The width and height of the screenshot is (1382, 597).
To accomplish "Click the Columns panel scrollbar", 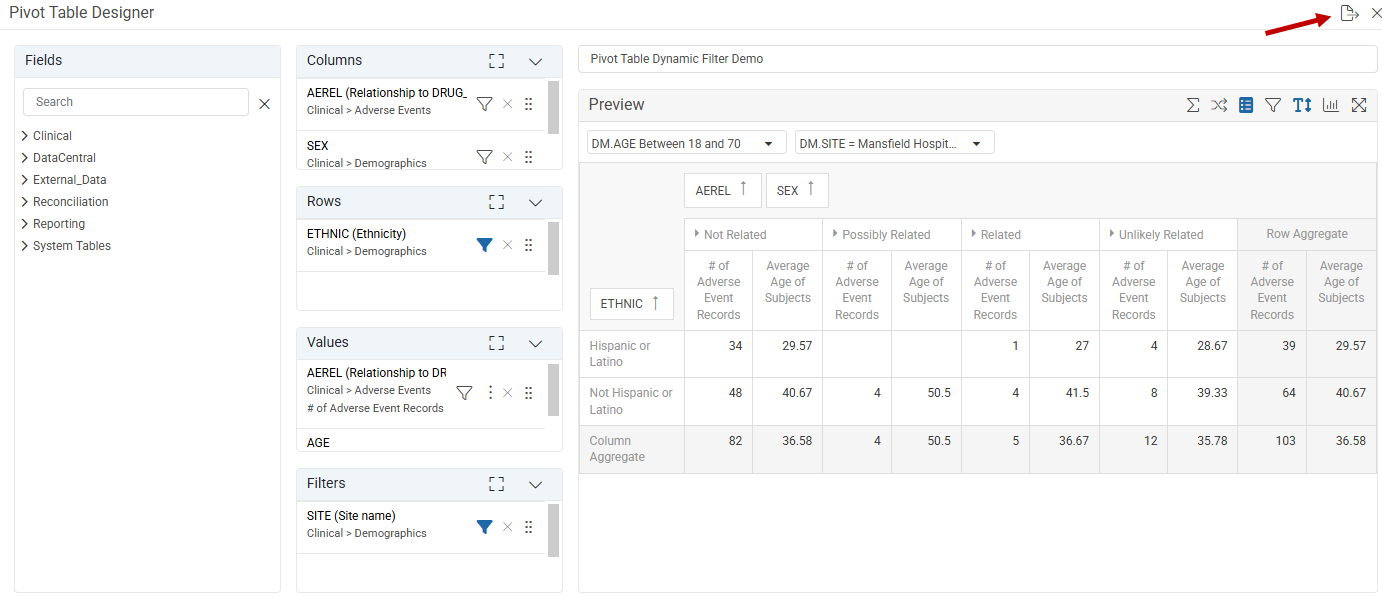I will pyautogui.click(x=553, y=106).
